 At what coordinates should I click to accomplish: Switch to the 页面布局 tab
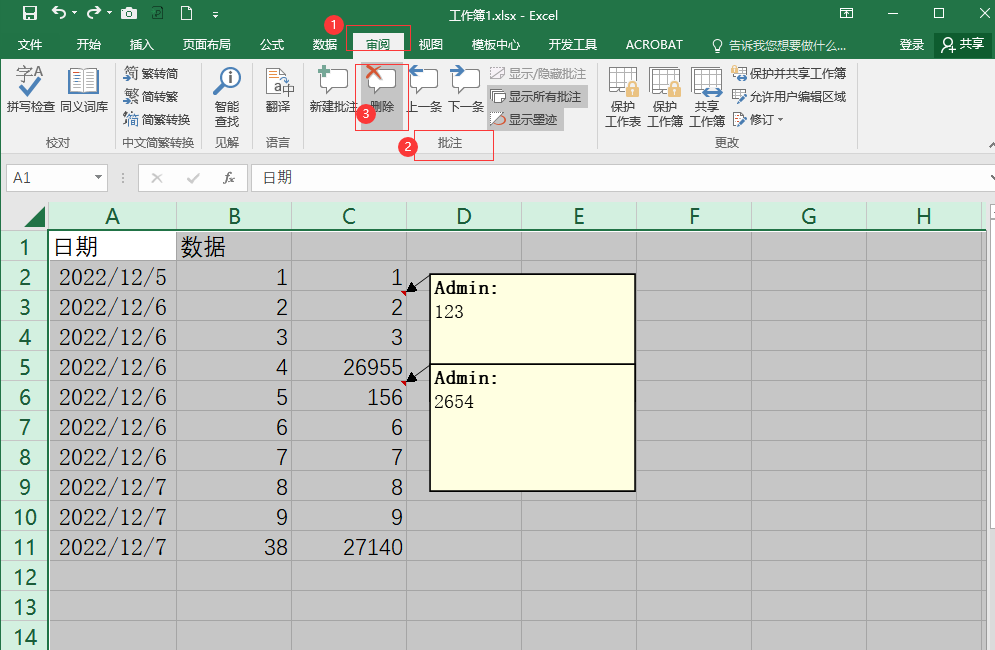click(x=206, y=44)
